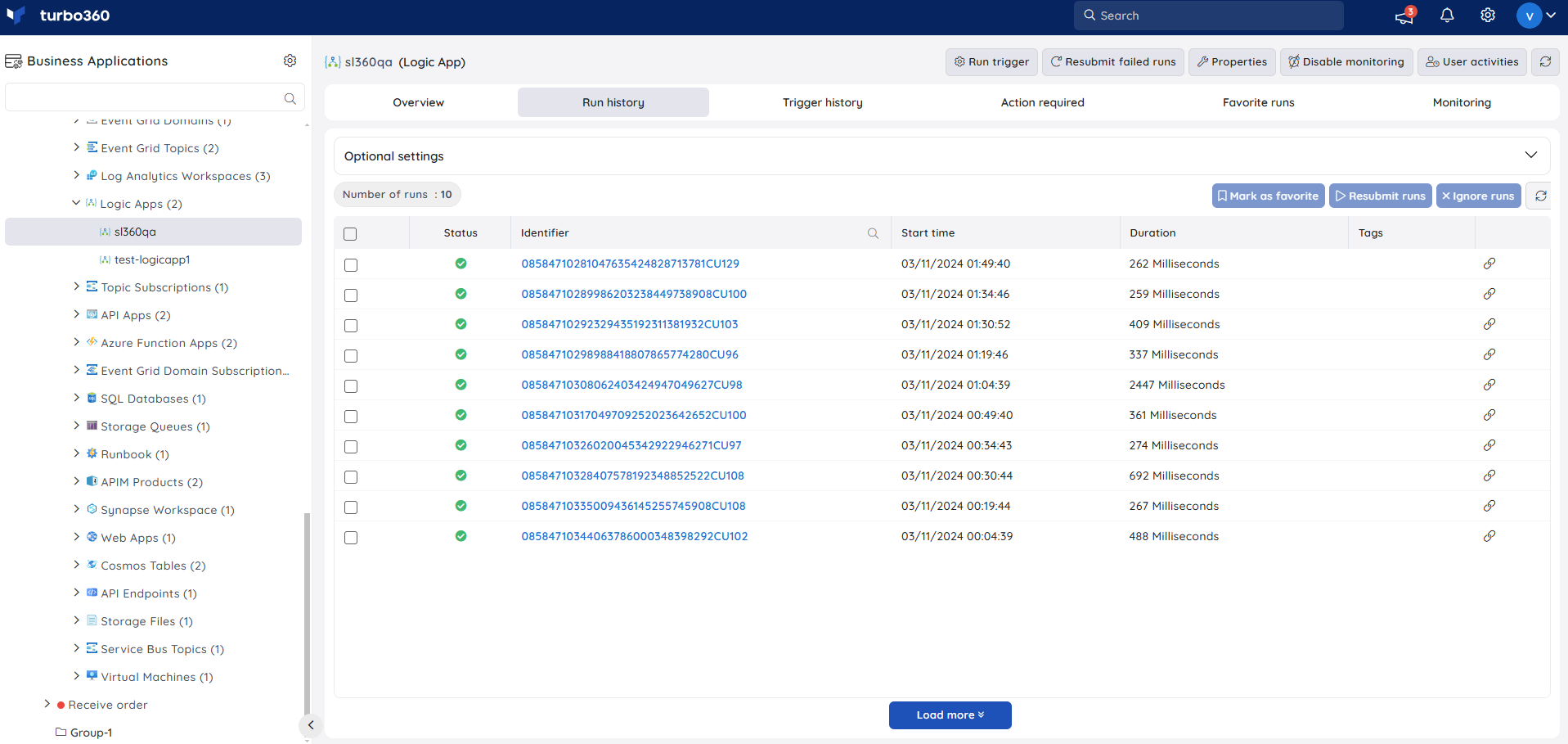Viewport: 1568px width, 744px height.
Task: Copy link for run ending CU97
Action: coord(1489,445)
